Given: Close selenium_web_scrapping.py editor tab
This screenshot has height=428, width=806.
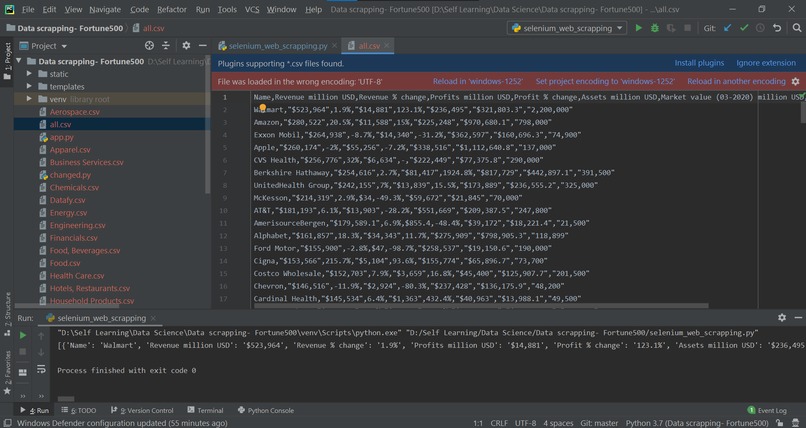Looking at the screenshot, I should pyautogui.click(x=334, y=46).
